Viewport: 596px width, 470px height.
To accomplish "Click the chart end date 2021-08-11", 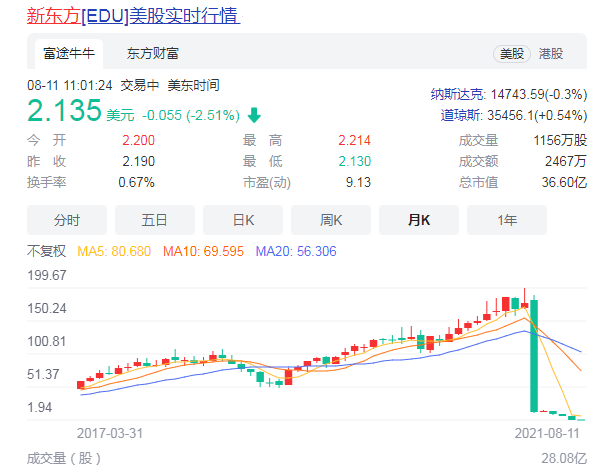I will pos(547,433).
